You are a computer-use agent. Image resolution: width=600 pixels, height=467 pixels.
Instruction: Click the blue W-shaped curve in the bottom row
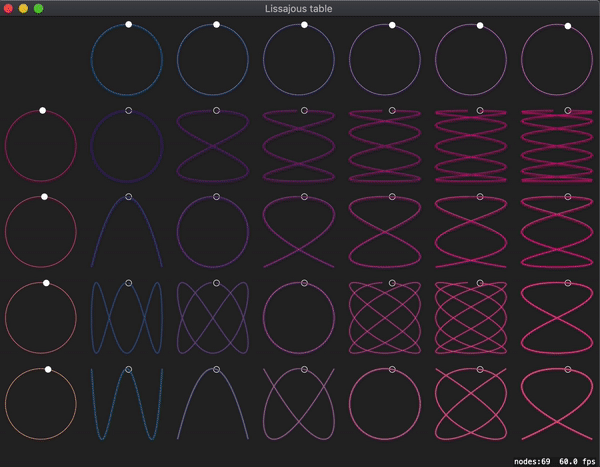[x=128, y=403]
